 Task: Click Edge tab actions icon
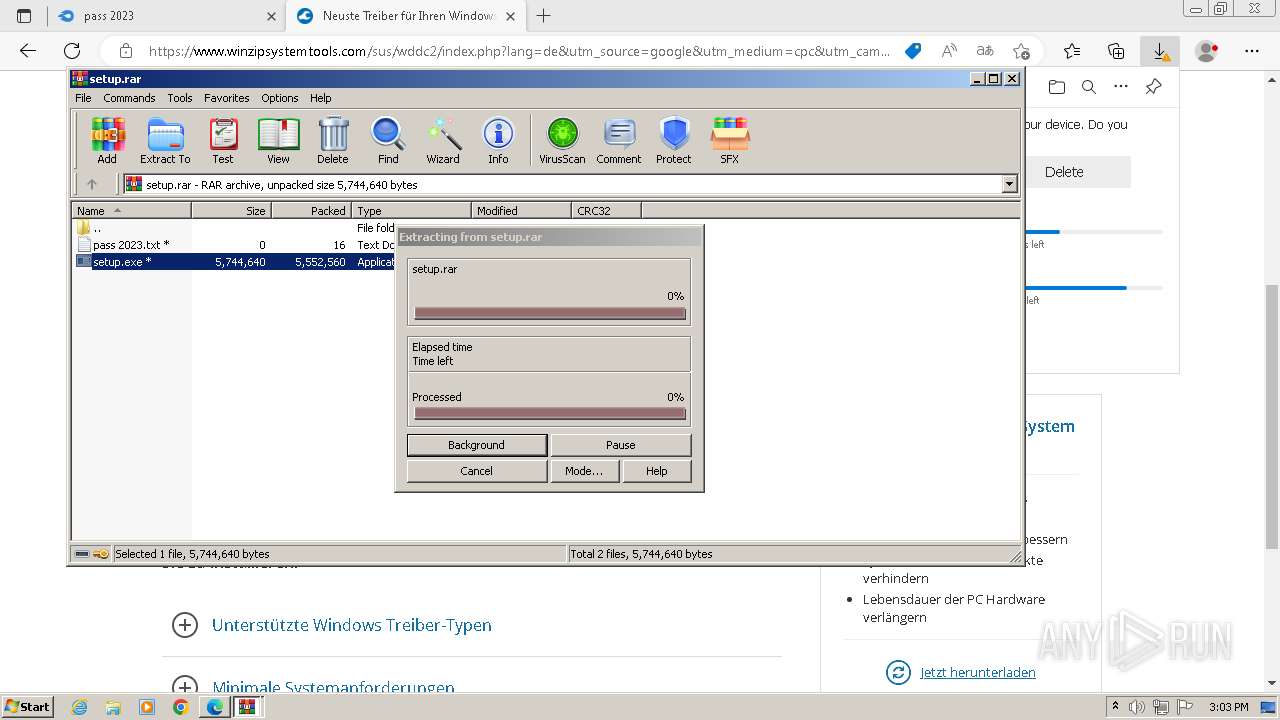[x=24, y=16]
